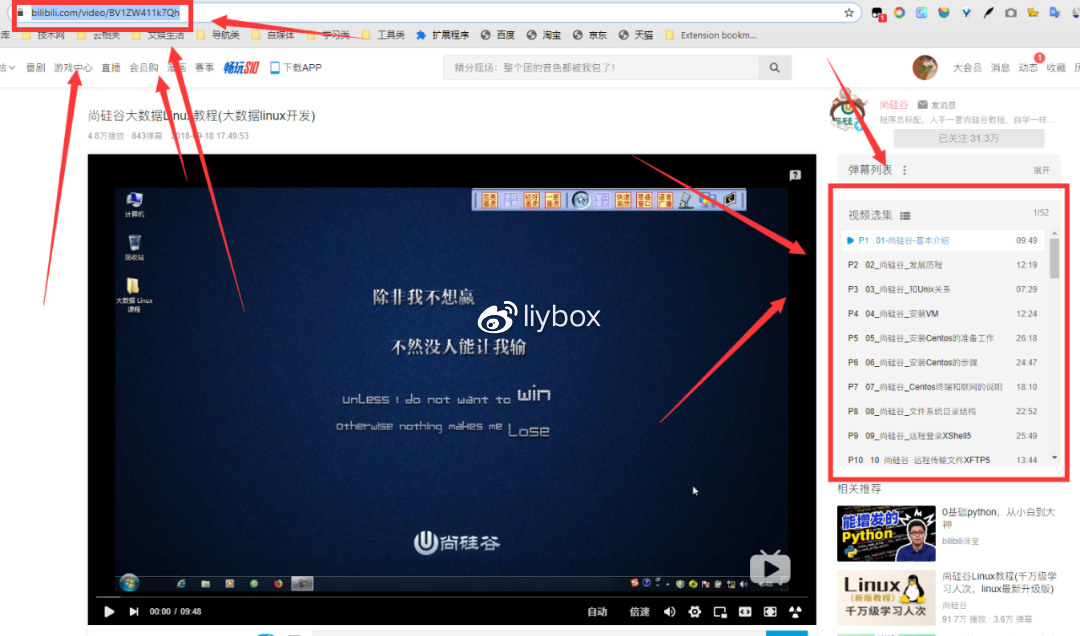The image size is (1080, 636).
Task: Click the search magnifier icon
Action: click(774, 68)
